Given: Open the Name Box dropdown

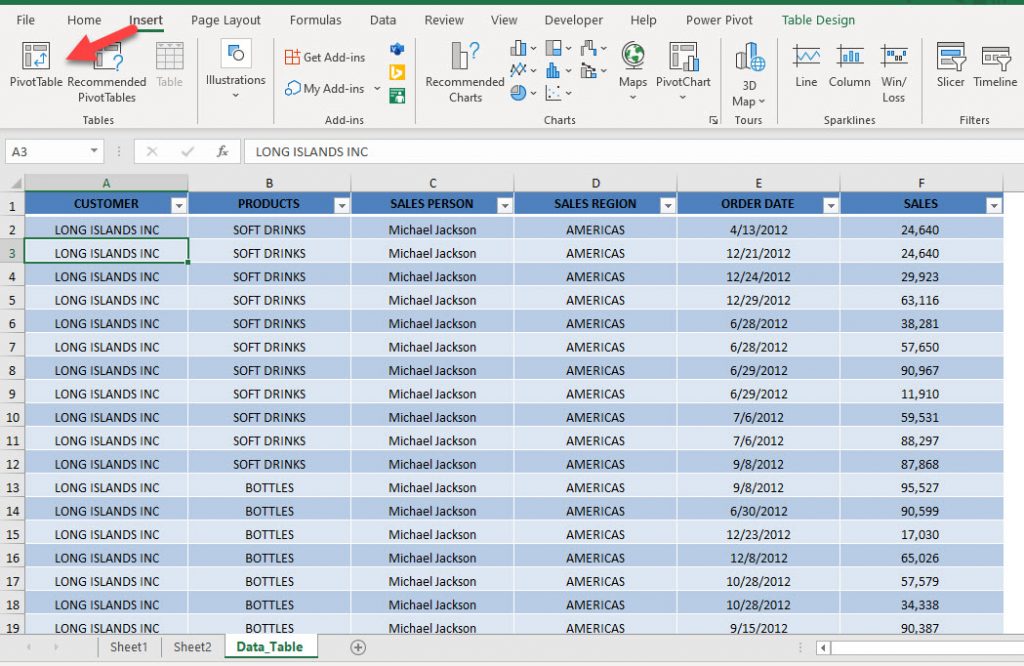Looking at the screenshot, I should pos(94,148).
